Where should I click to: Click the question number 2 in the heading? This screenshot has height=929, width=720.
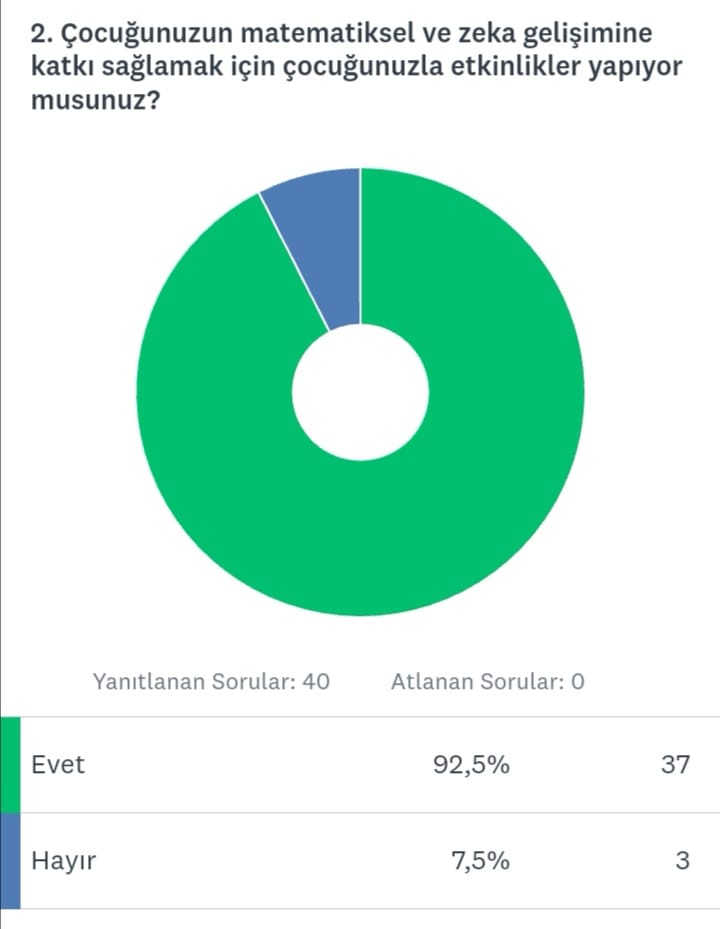pos(39,34)
